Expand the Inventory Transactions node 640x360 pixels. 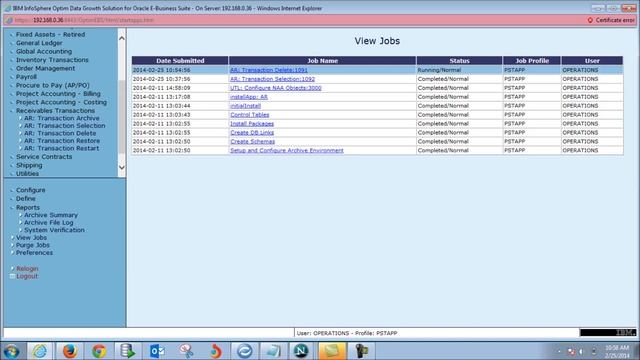coord(52,60)
